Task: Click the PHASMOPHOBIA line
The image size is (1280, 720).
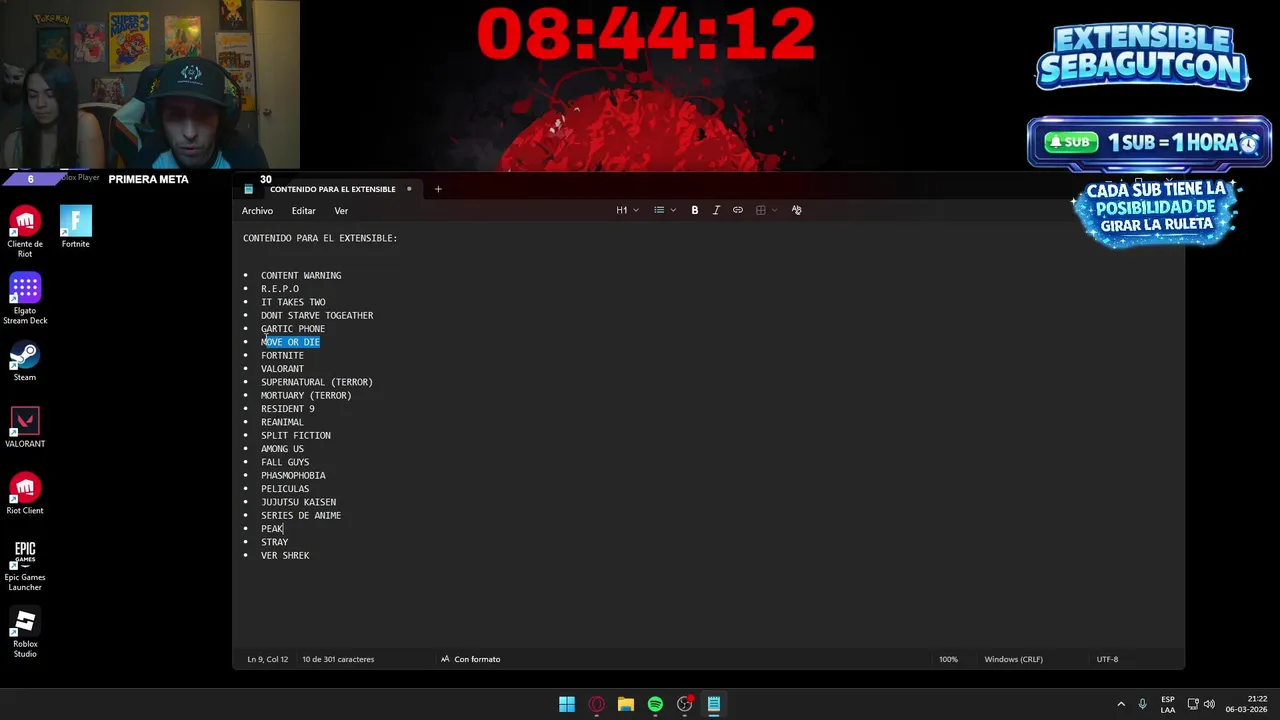Action: 293,476
